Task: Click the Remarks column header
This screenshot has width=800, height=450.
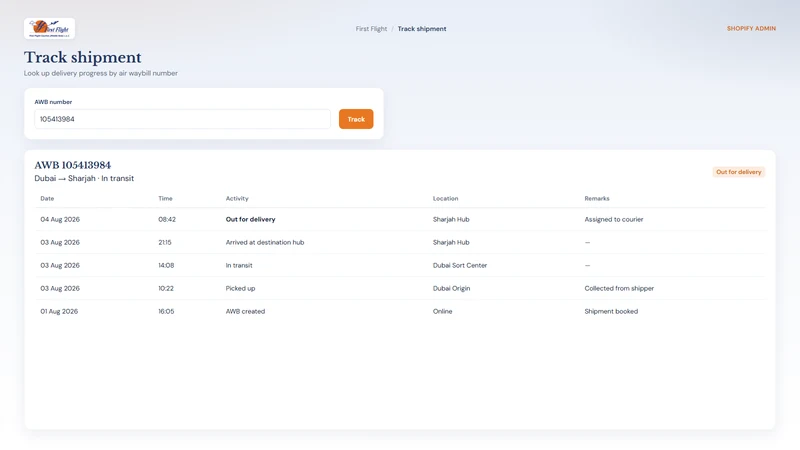Action: [597, 198]
